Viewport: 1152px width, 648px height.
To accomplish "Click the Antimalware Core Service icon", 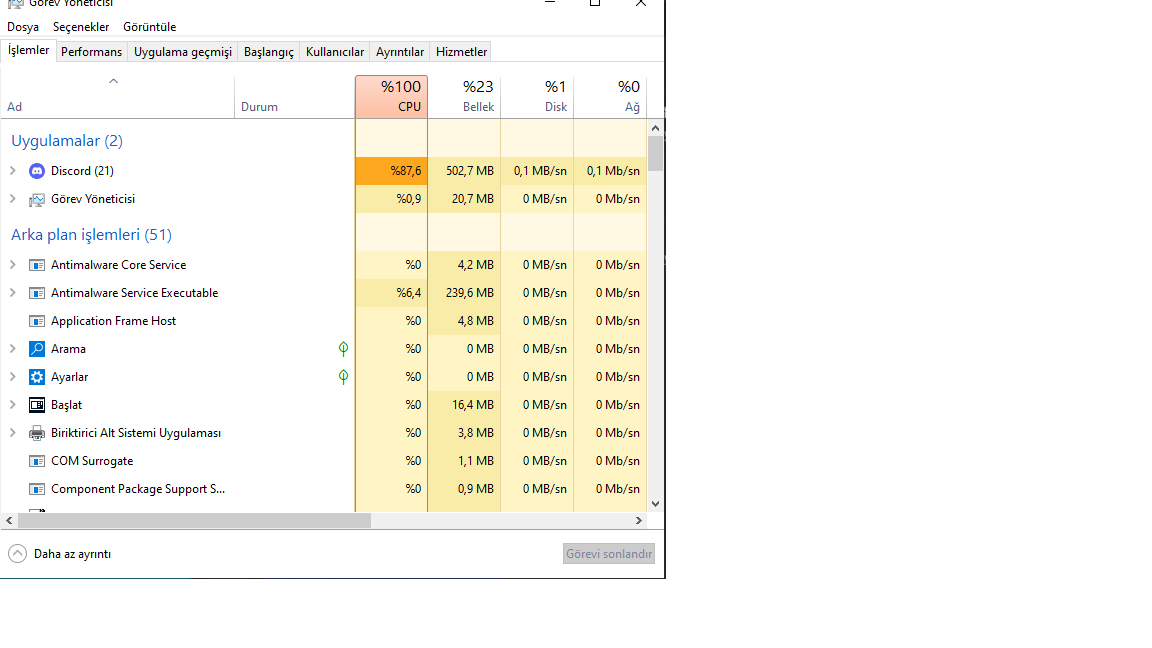I will tap(37, 265).
